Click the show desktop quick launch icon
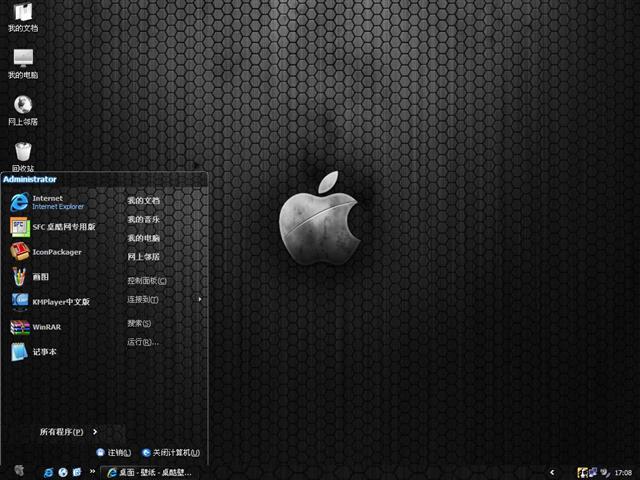Viewport: 640px width, 480px height. click(77, 472)
